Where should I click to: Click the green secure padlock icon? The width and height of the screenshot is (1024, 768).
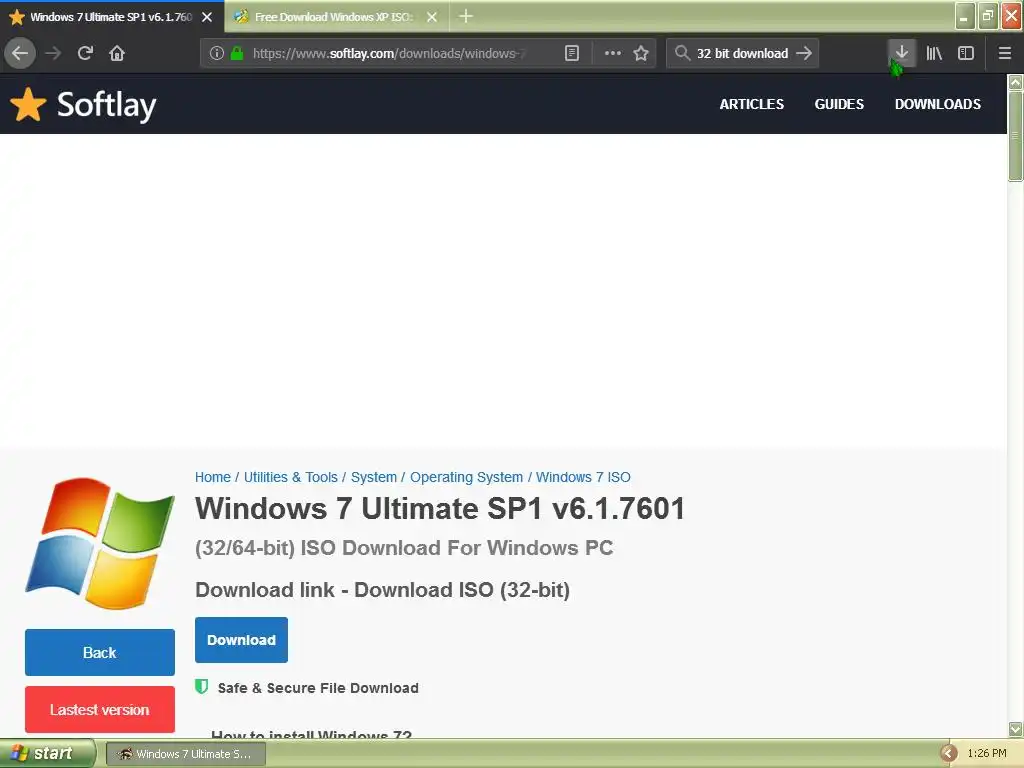coord(237,53)
